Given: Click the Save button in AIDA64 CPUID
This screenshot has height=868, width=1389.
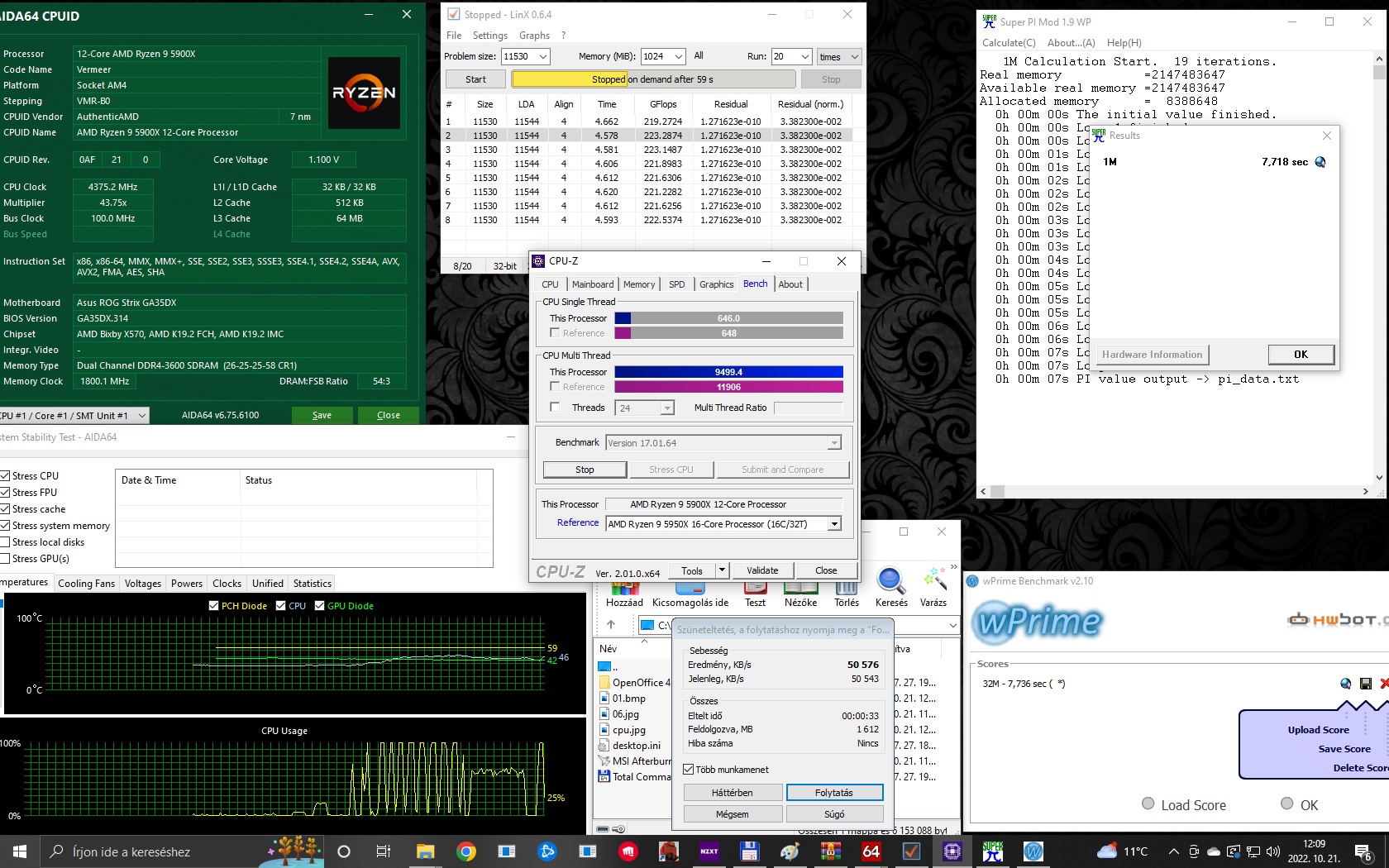Looking at the screenshot, I should click(x=322, y=415).
